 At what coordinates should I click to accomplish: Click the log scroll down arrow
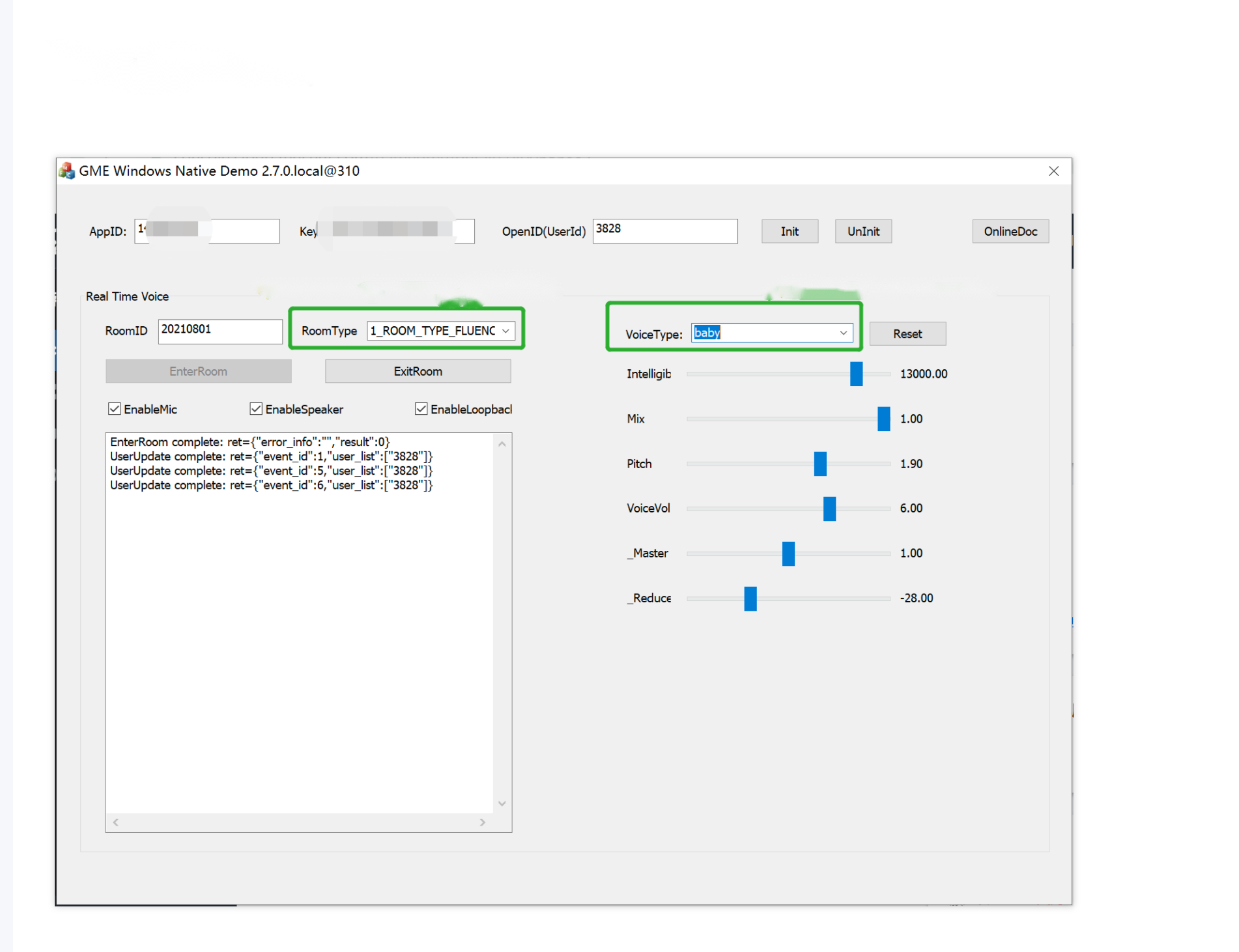point(502,804)
